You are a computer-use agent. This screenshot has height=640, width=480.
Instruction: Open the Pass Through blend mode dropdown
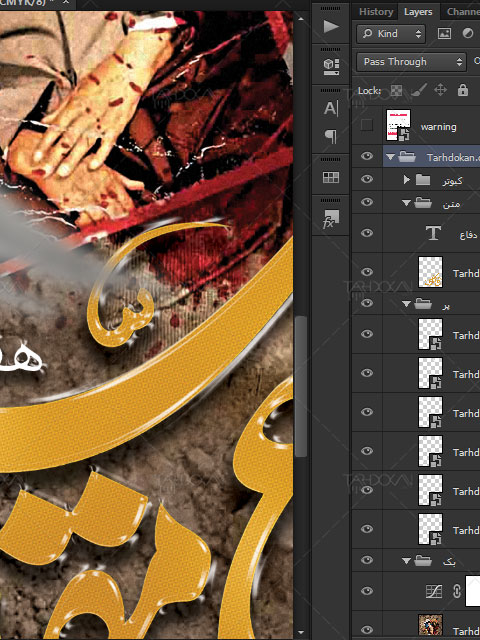point(411,62)
